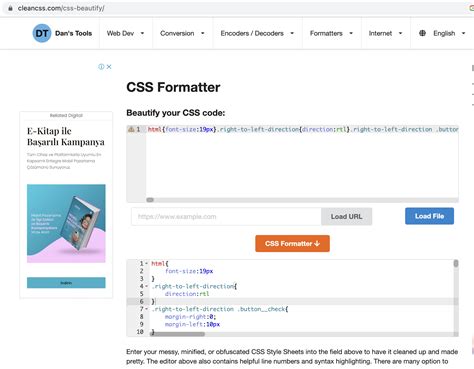Viewport: 474px width, 369px height.
Task: Click the globe language icon
Action: point(422,33)
